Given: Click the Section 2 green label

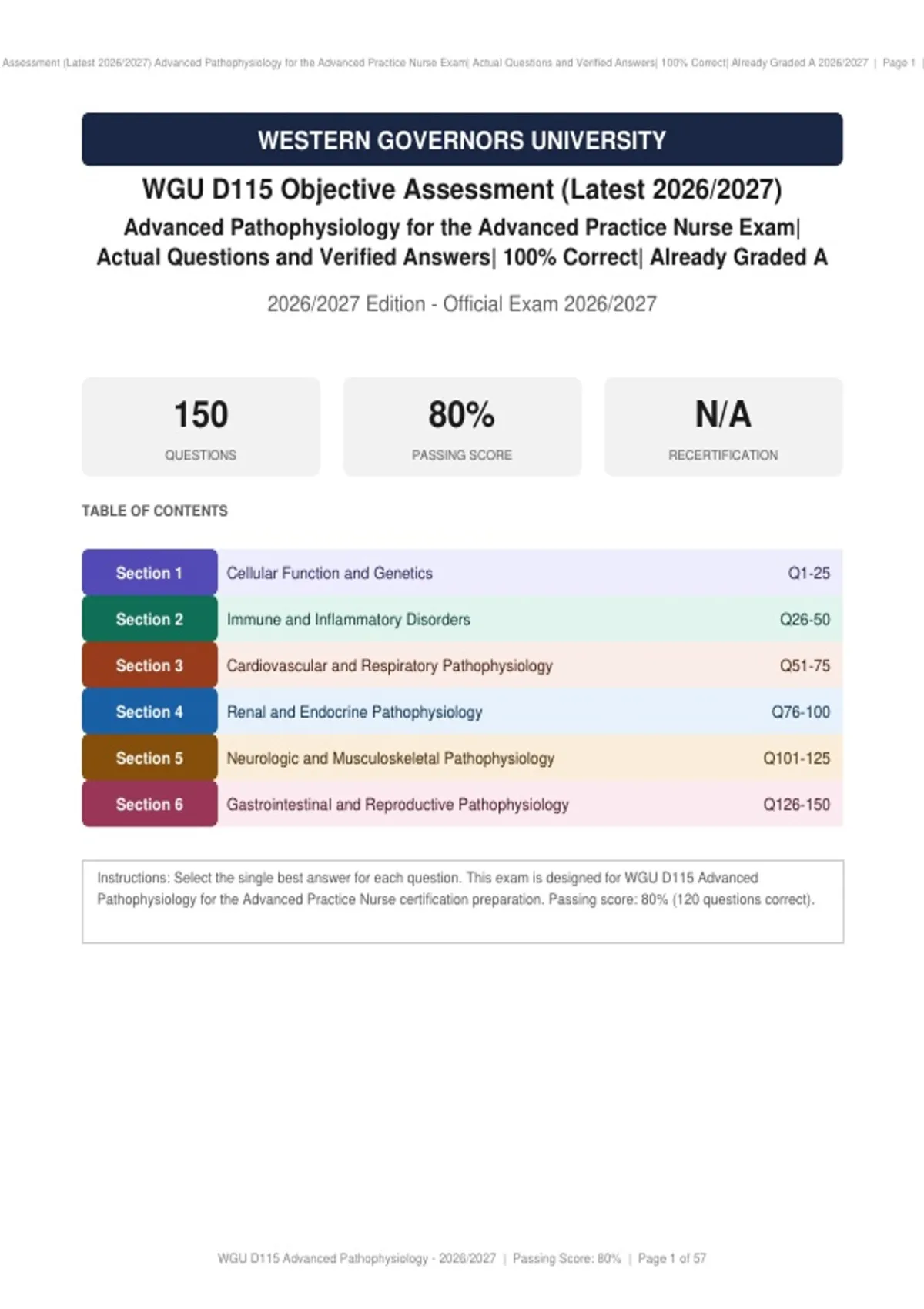Looking at the screenshot, I should 149,619.
